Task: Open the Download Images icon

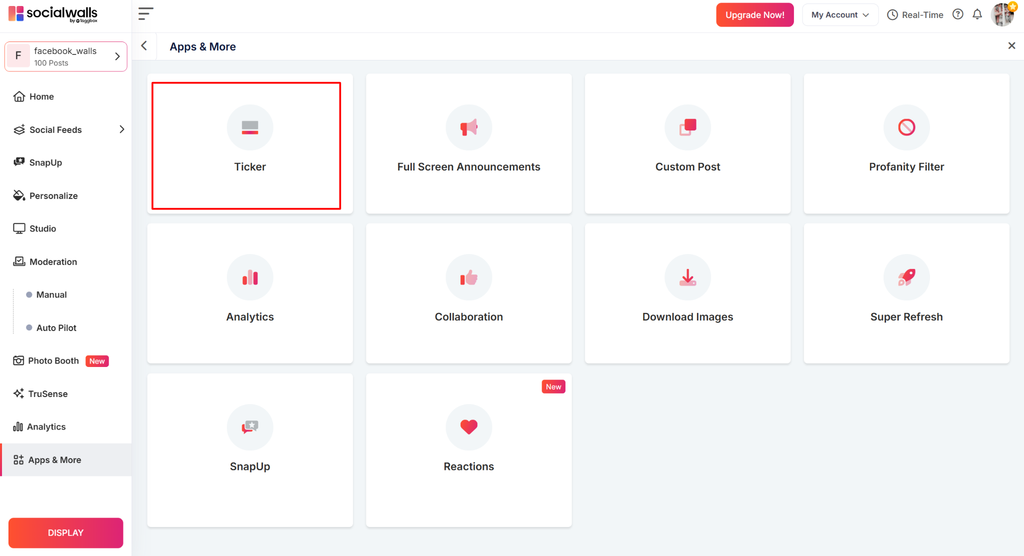Action: pos(688,278)
